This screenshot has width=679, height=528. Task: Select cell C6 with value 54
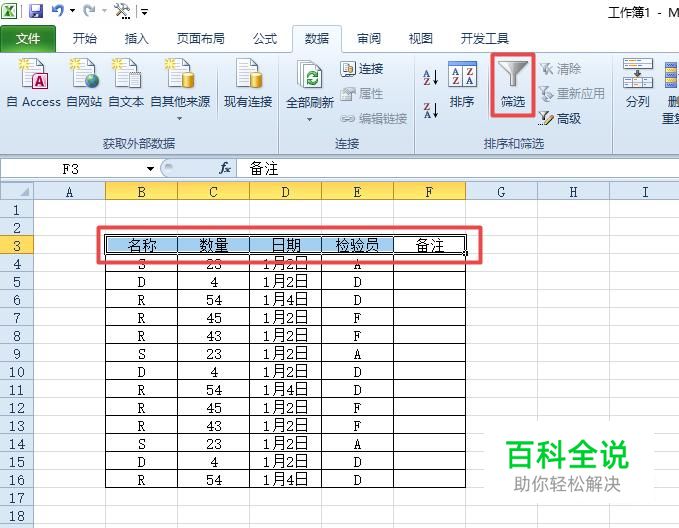pyautogui.click(x=213, y=299)
